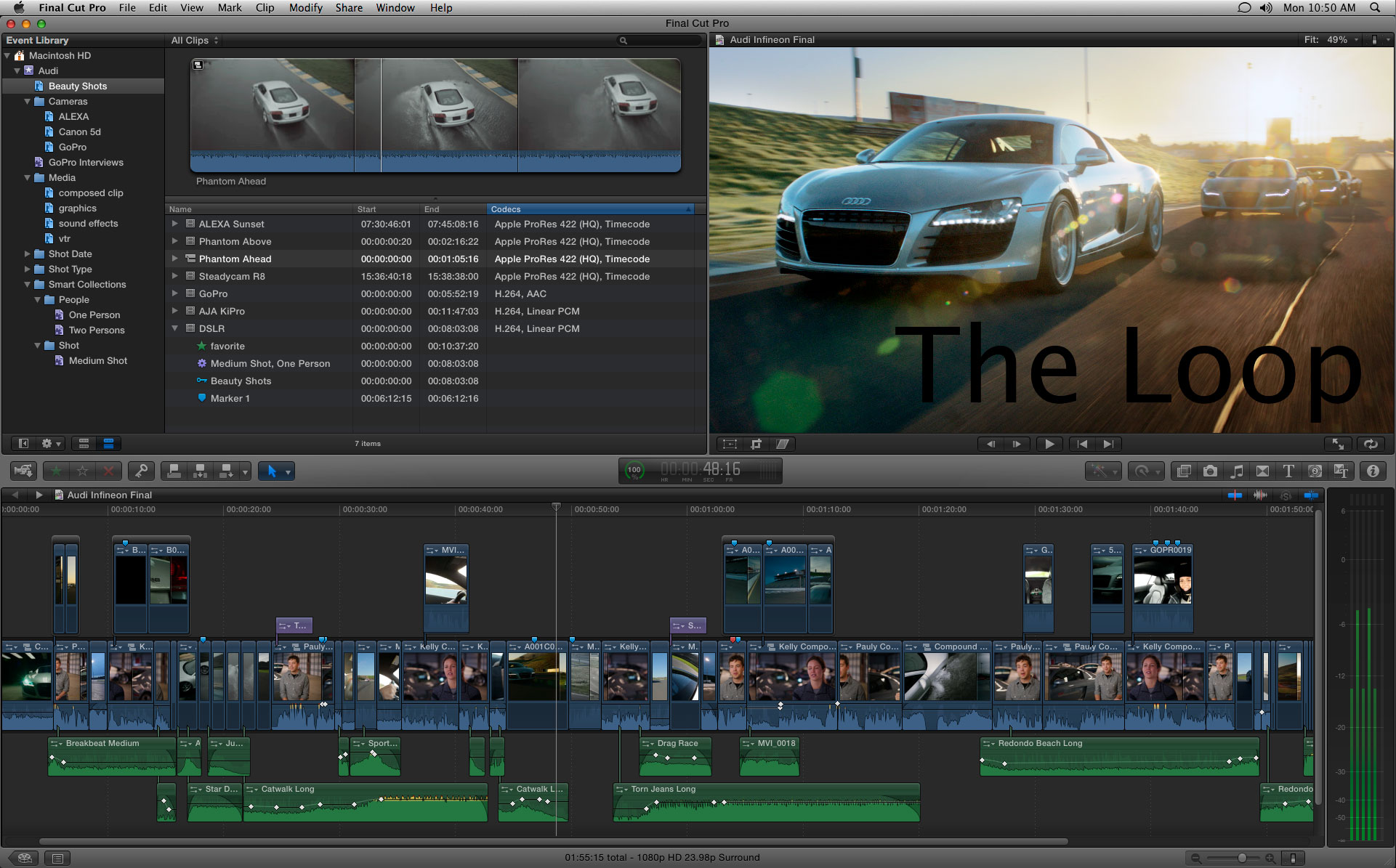The image size is (1396, 868).
Task: Press the play button in viewer
Action: tap(1049, 443)
